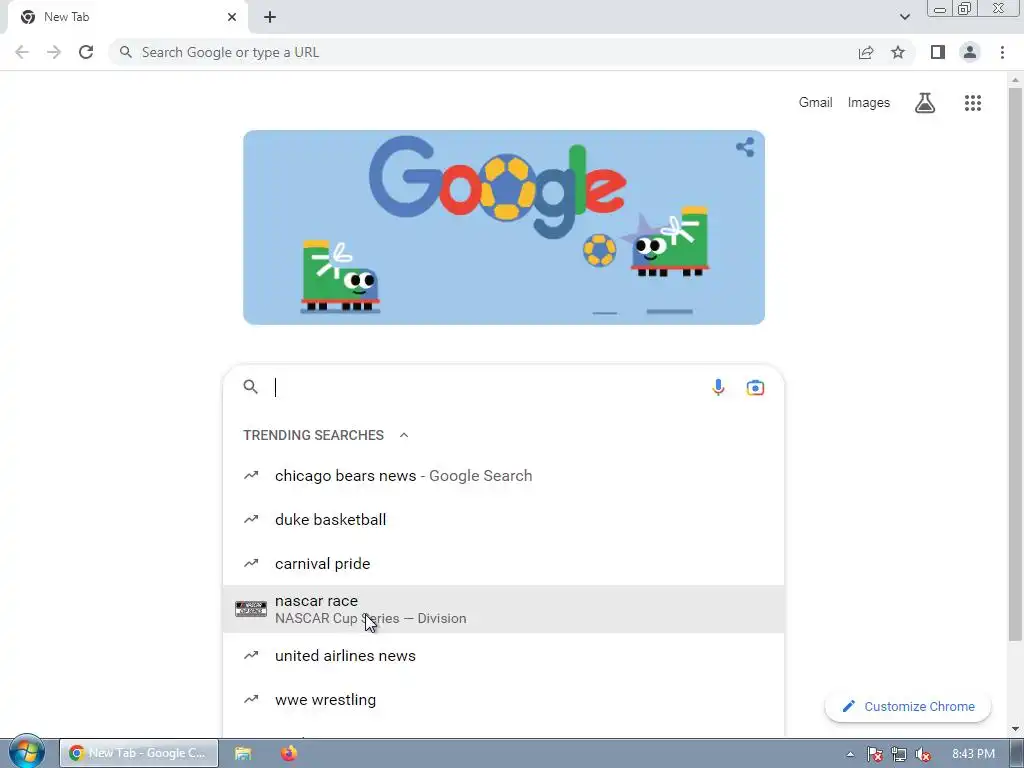The height and width of the screenshot is (768, 1024).
Task: Click the forward navigation arrow
Action: (54, 52)
